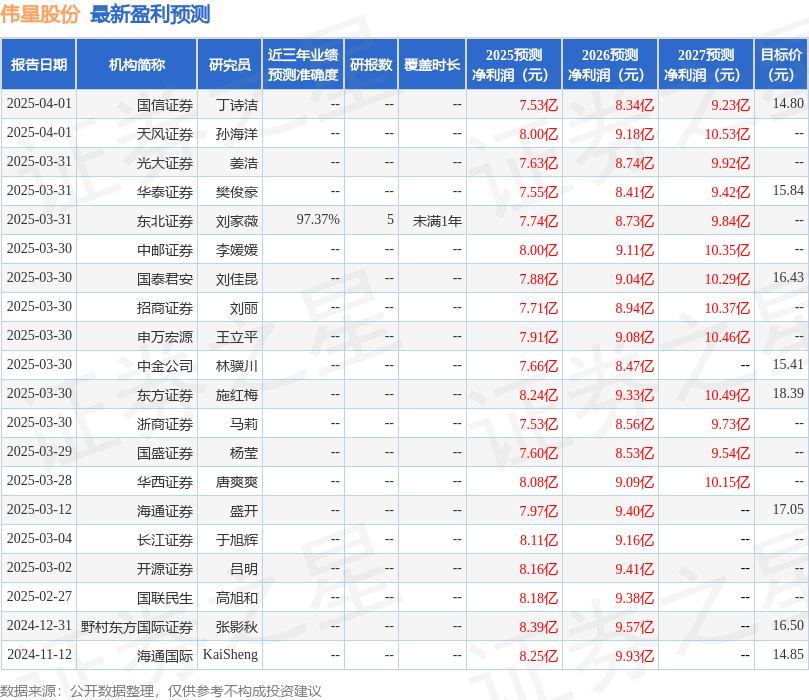The height and width of the screenshot is (700, 809).
Task: Click researcher name 李媛媛
Action: (x=237, y=250)
